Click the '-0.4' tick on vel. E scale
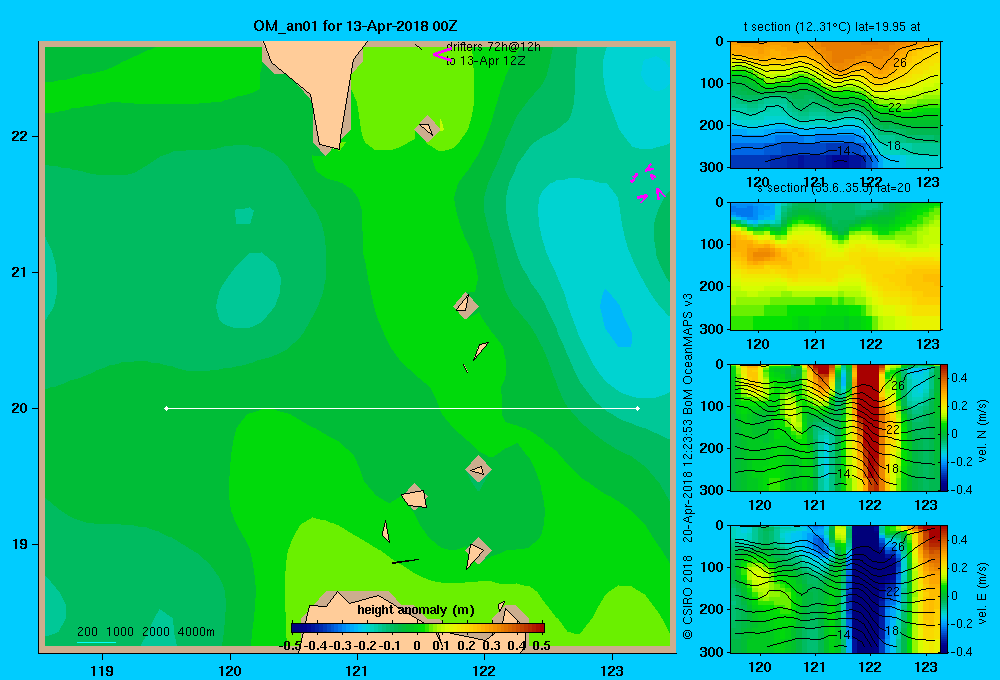The width and height of the screenshot is (1000, 680). click(x=961, y=651)
